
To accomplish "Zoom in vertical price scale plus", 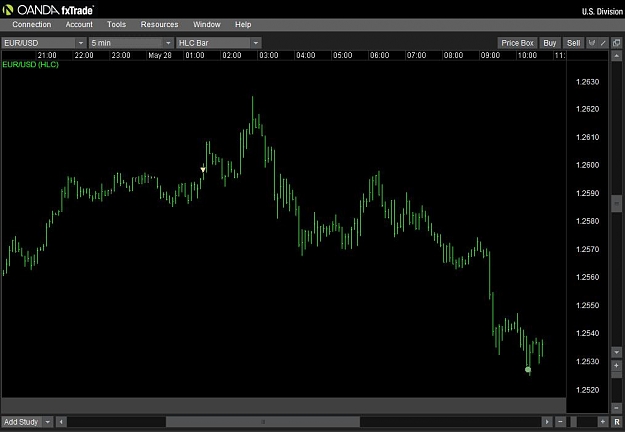I will [x=617, y=365].
